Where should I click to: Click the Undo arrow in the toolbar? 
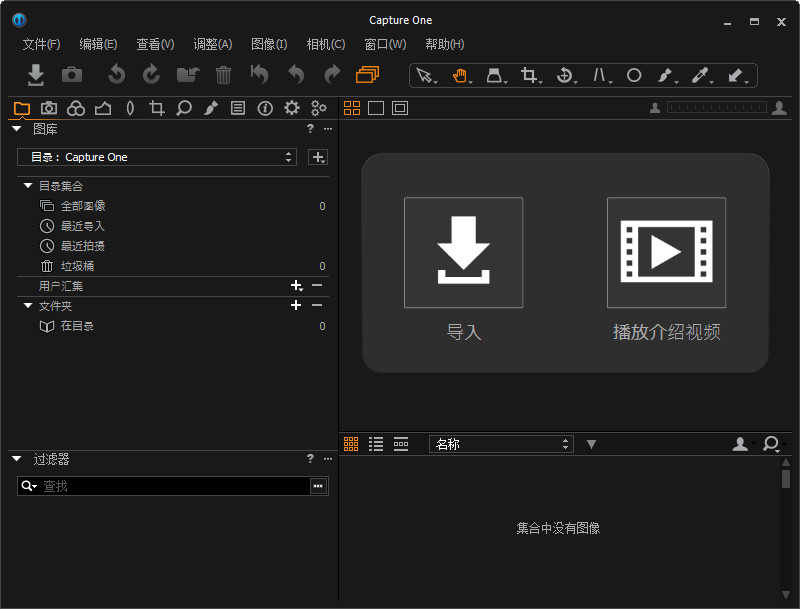[x=296, y=75]
